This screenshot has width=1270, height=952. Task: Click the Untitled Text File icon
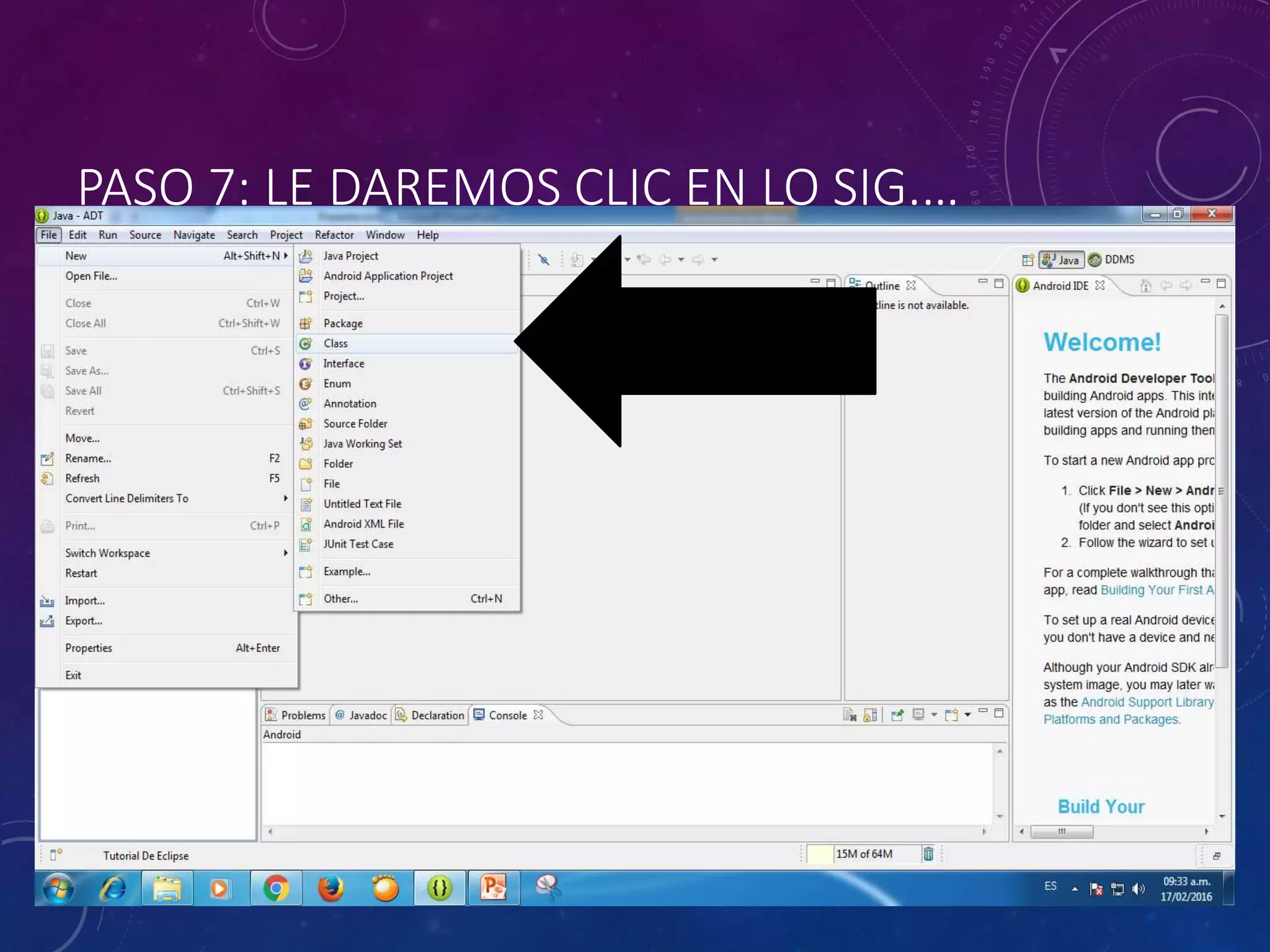tap(306, 504)
